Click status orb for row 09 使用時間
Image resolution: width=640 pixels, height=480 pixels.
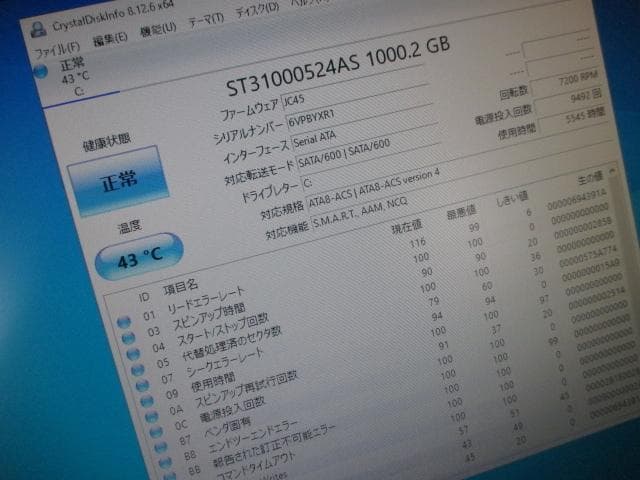[x=147, y=402]
